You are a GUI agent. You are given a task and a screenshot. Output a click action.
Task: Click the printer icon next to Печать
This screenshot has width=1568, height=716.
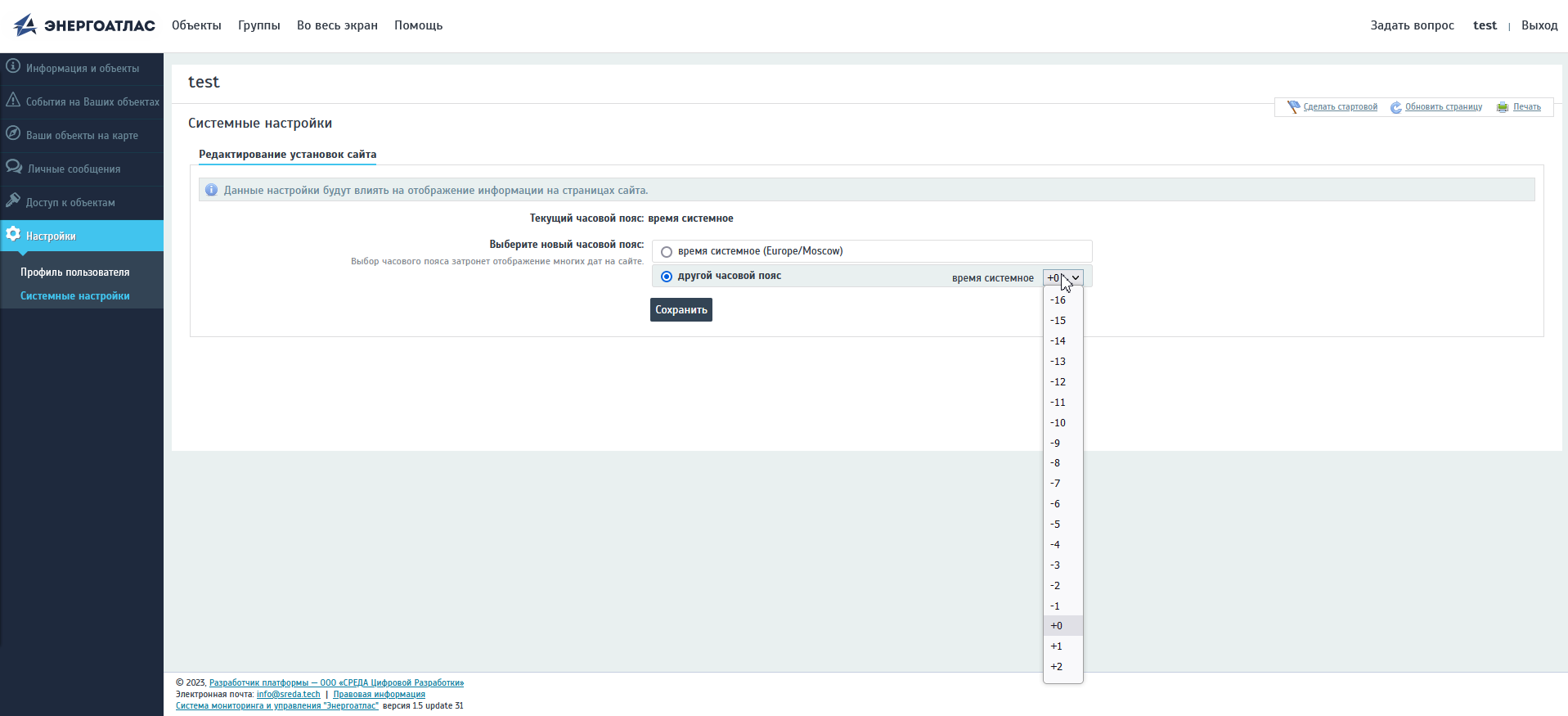click(x=1503, y=107)
